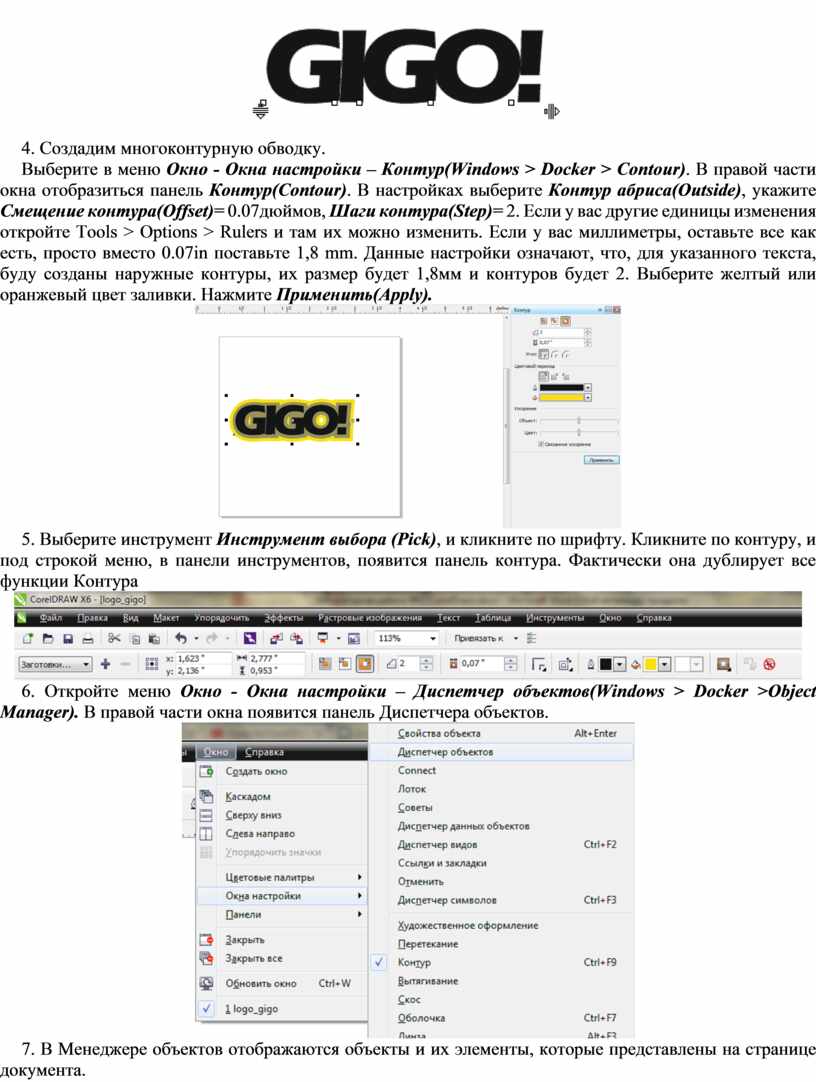The width and height of the screenshot is (816, 1082).
Task: Click the Paste icon in standard toolbar
Action: [x=155, y=638]
